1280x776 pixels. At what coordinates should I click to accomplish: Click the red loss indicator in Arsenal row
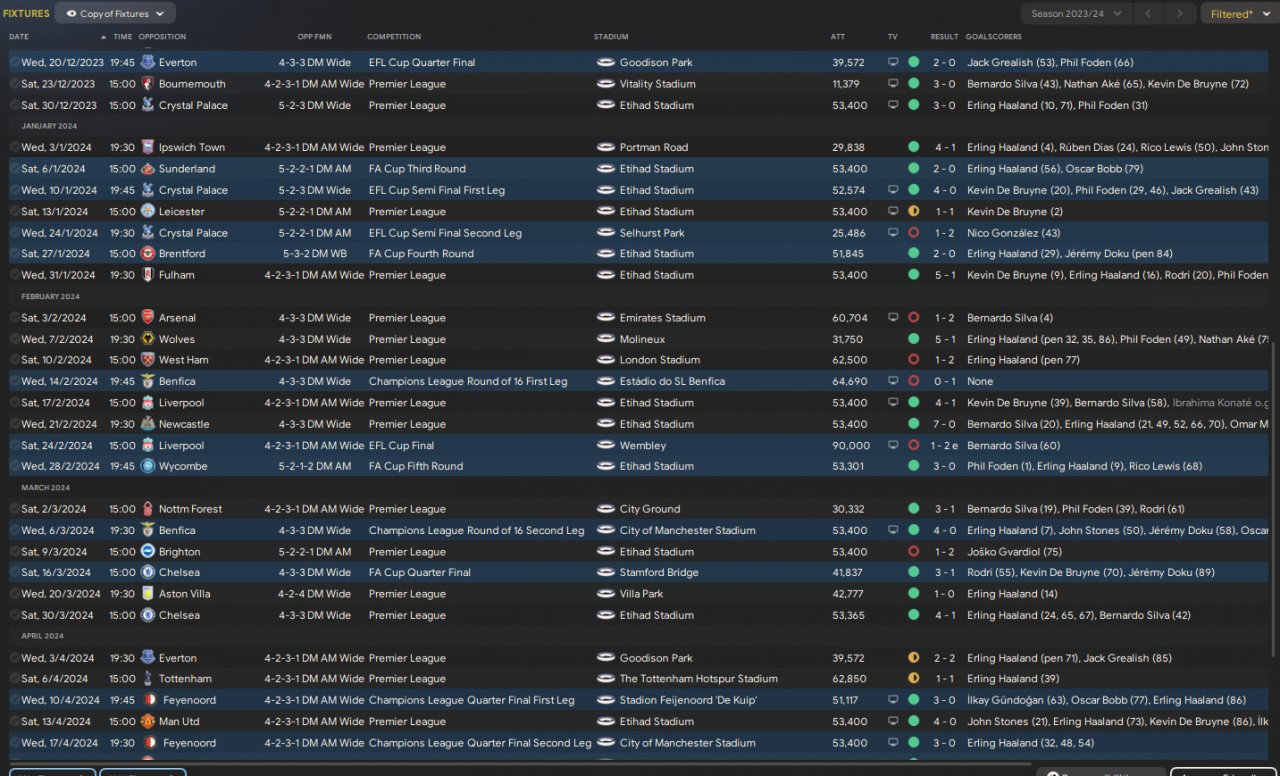[x=913, y=318]
